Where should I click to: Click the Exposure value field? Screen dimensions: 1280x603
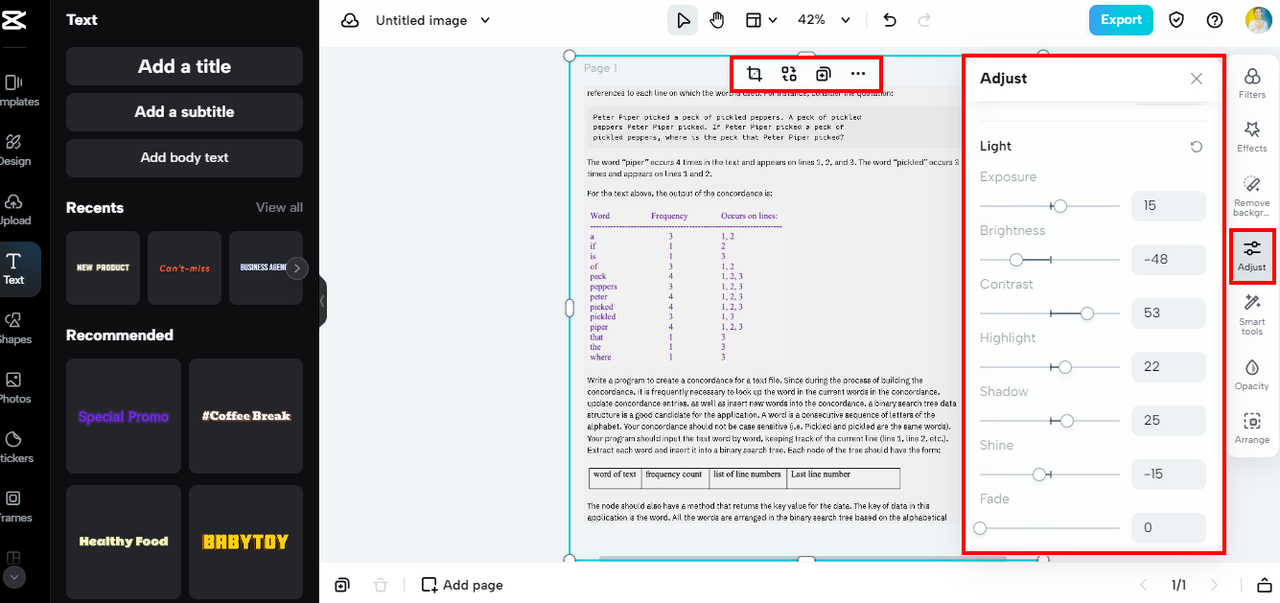[x=1168, y=206]
